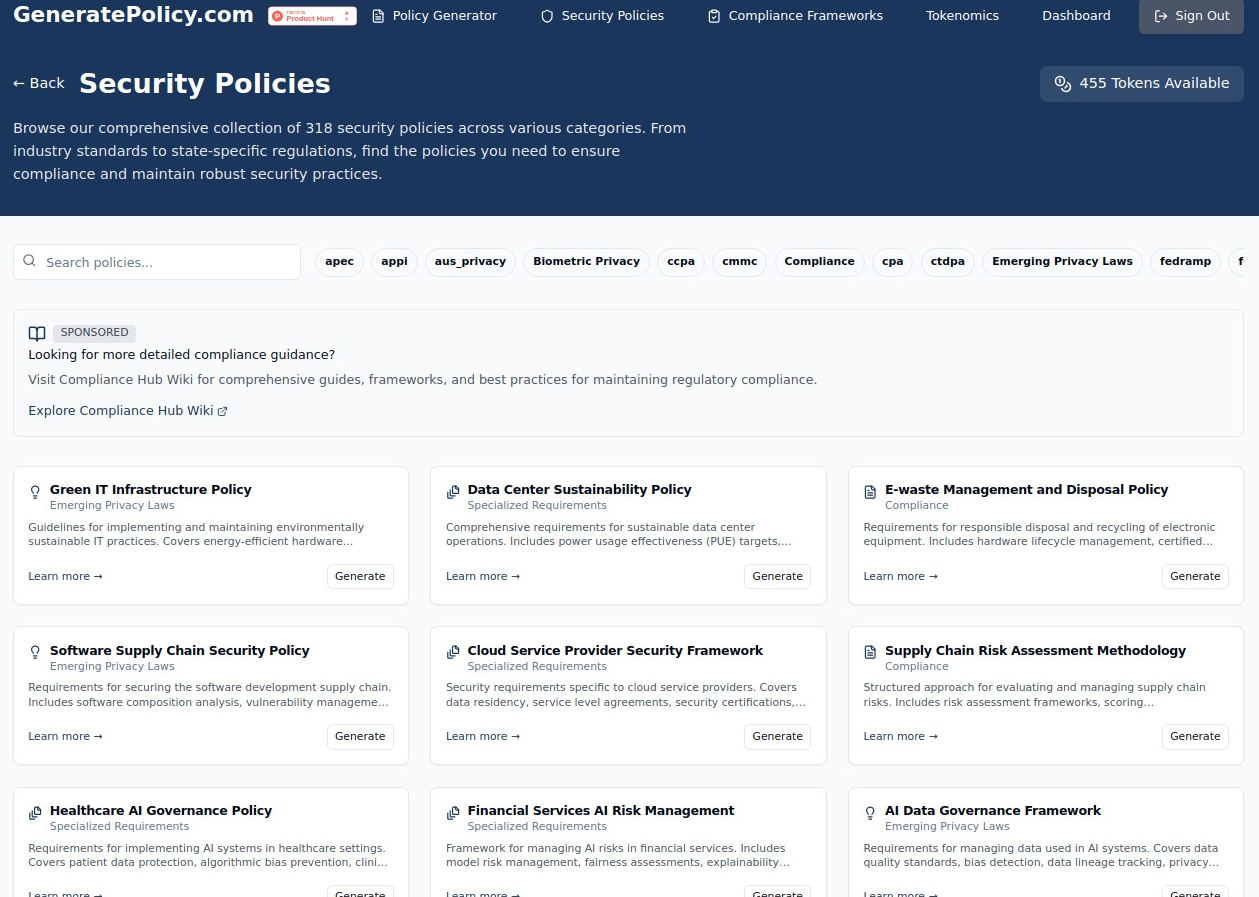1259x897 pixels.
Task: Toggle the ccpa category filter chip
Action: [681, 262]
